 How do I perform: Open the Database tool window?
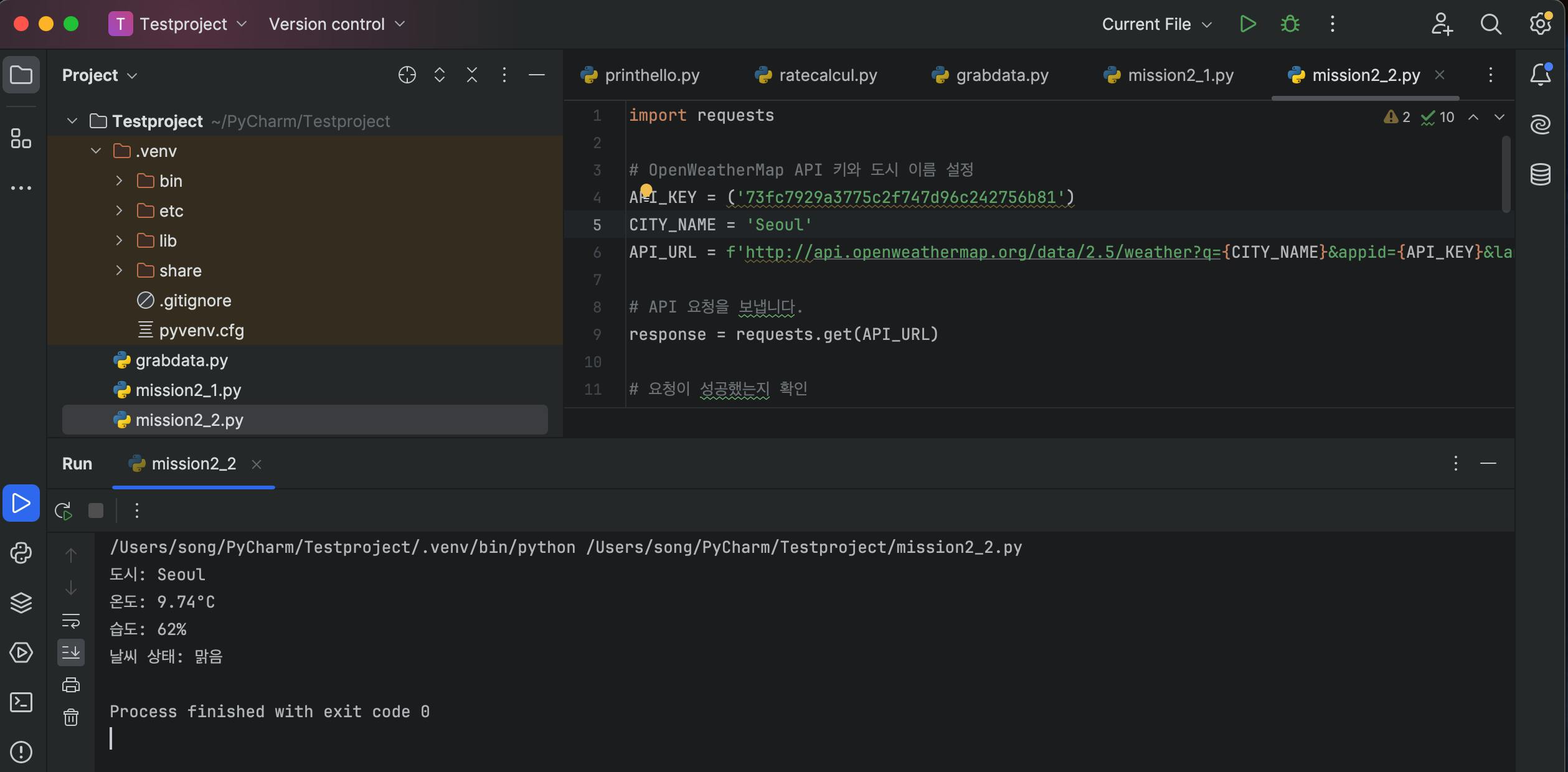[x=1541, y=174]
